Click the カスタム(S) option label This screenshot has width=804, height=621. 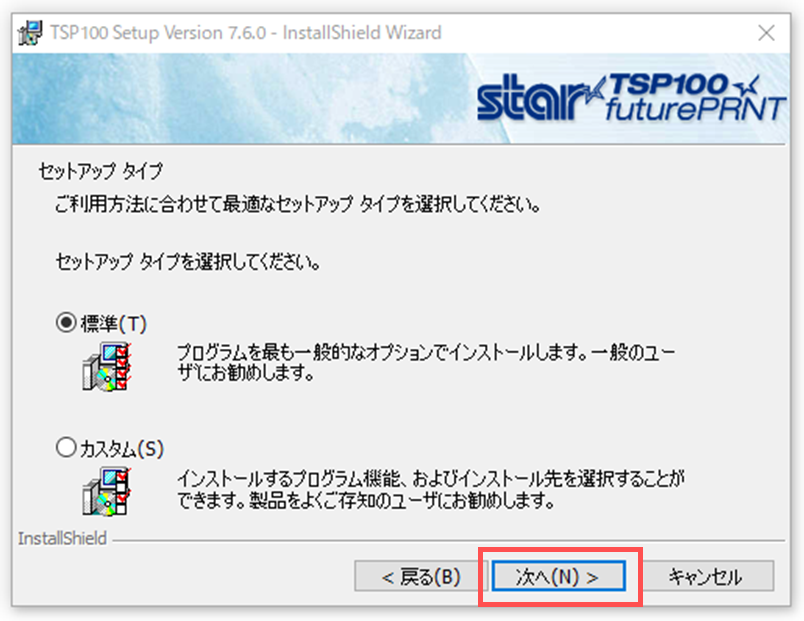122,449
